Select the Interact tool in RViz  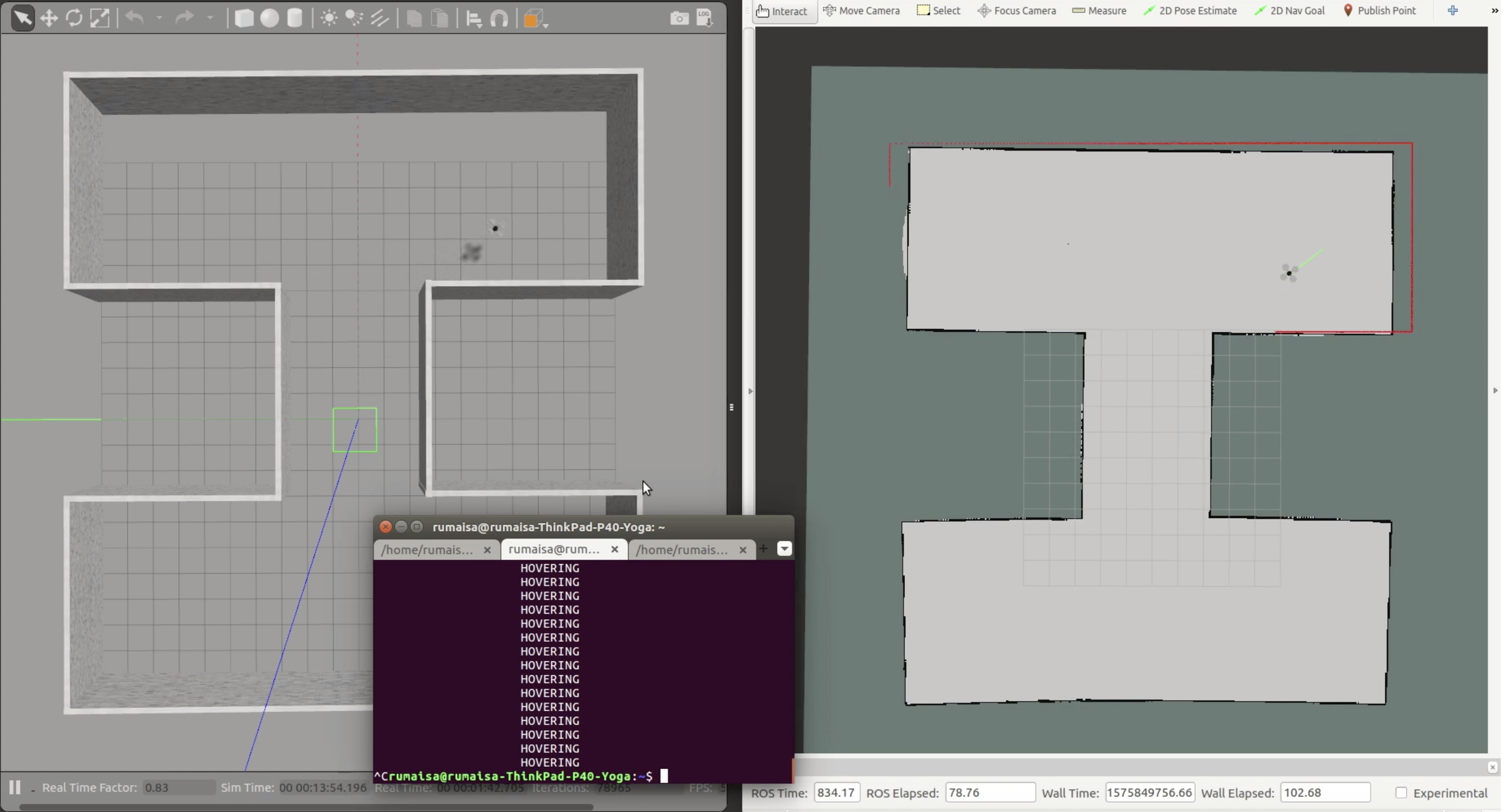(784, 11)
